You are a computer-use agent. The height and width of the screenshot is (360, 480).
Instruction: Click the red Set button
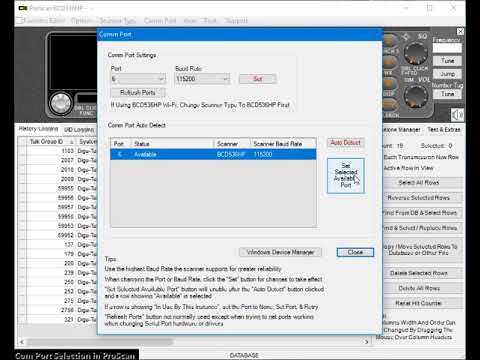pyautogui.click(x=257, y=79)
